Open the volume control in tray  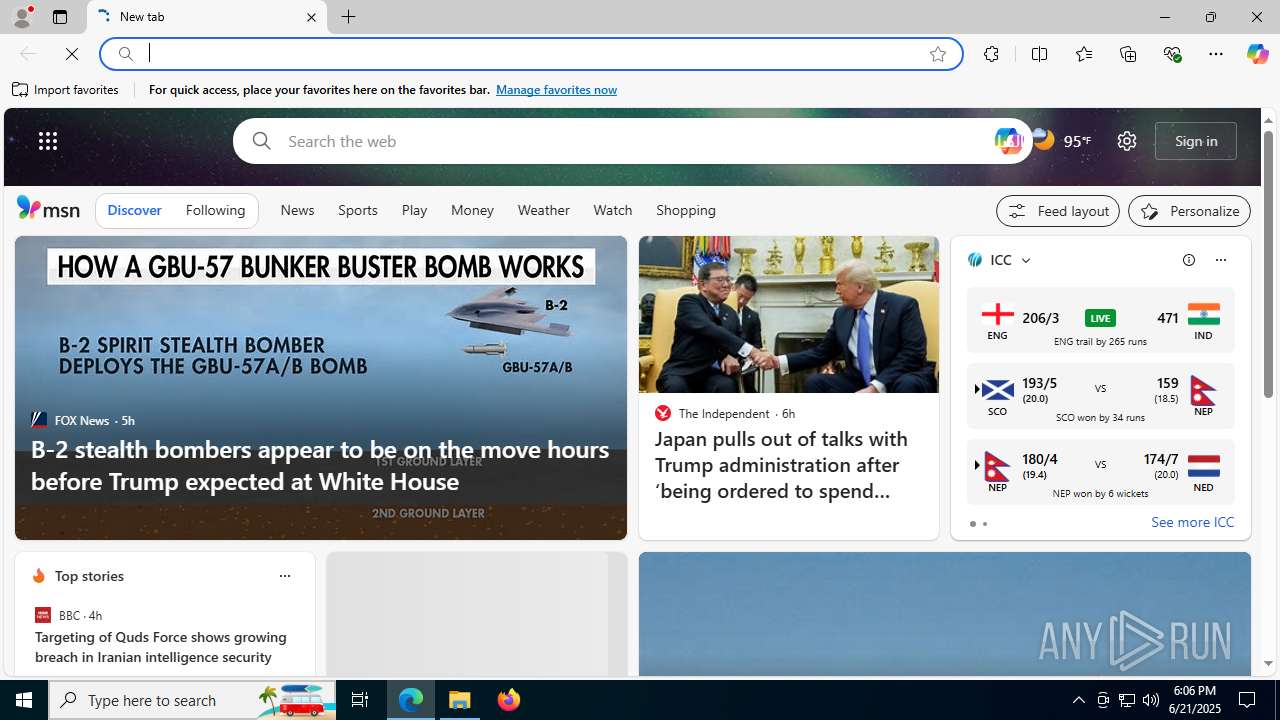[x=1151, y=700]
